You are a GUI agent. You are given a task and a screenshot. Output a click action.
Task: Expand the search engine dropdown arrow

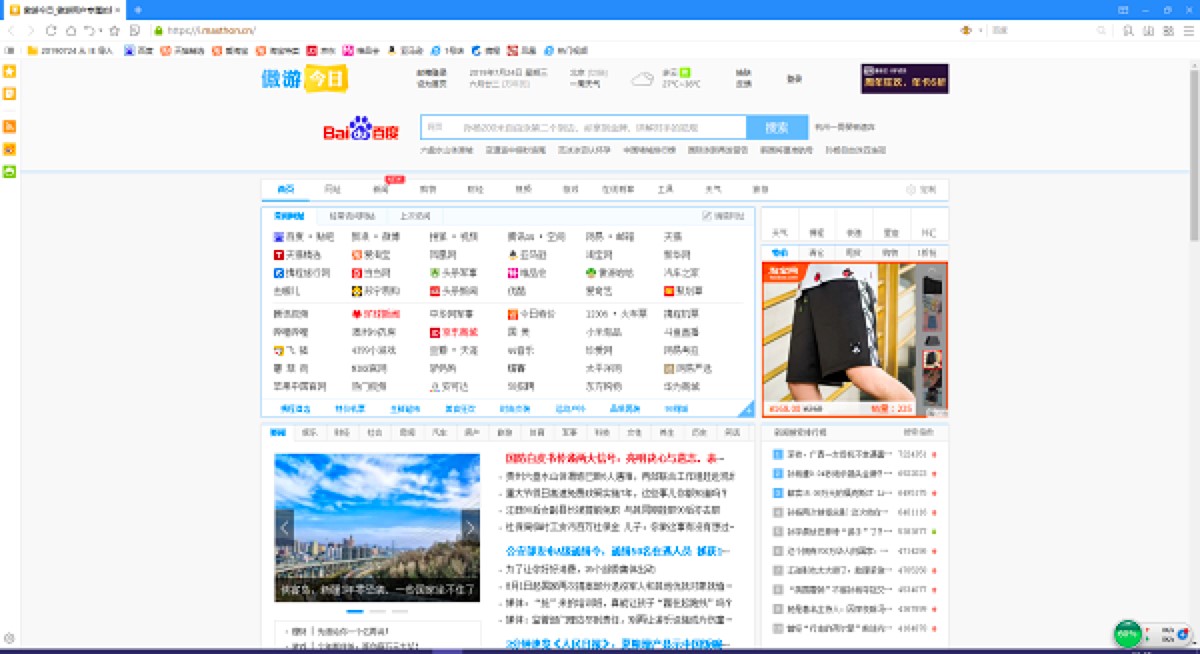[x=979, y=30]
